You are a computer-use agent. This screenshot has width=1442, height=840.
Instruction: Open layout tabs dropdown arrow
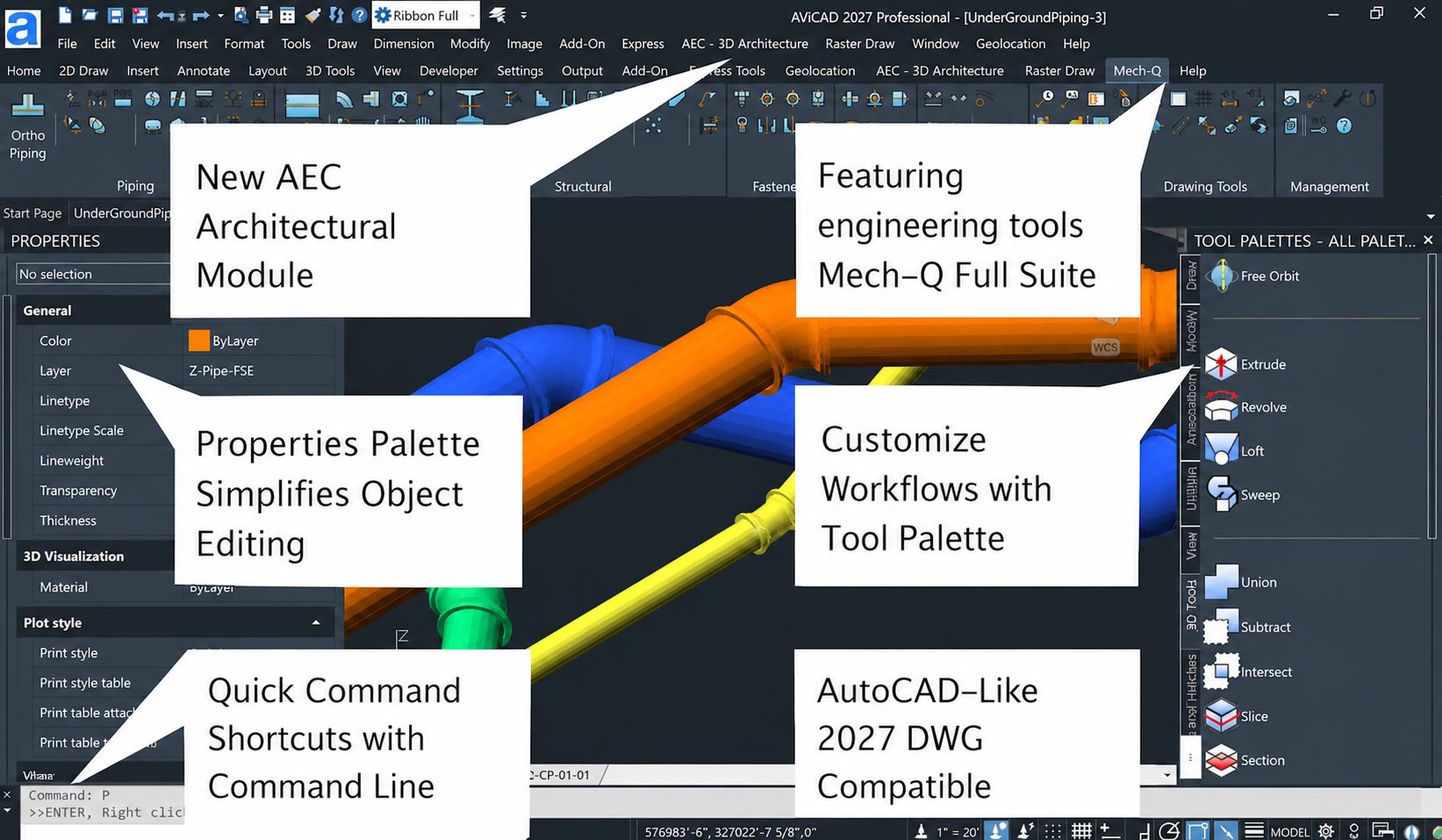[x=1166, y=775]
